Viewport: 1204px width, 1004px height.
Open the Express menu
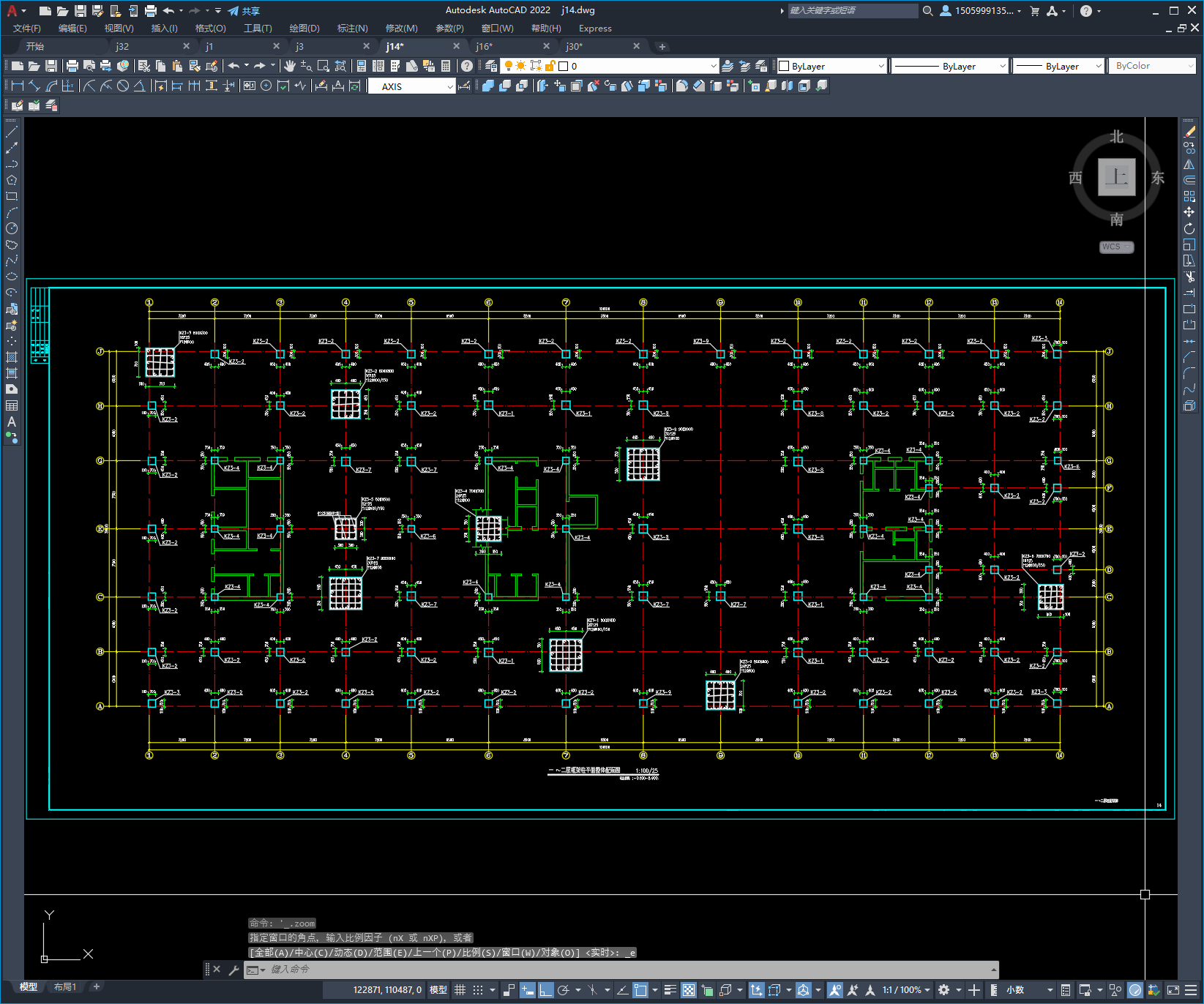595,29
